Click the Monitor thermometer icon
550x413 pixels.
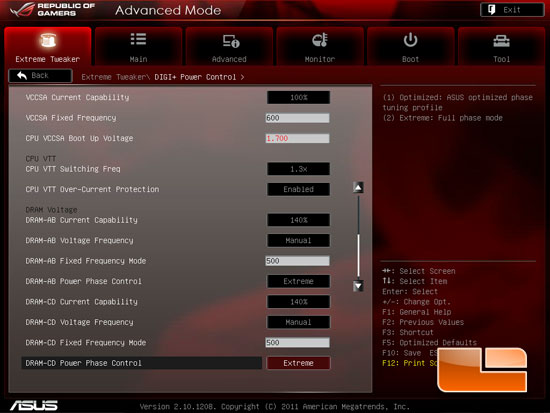click(320, 40)
